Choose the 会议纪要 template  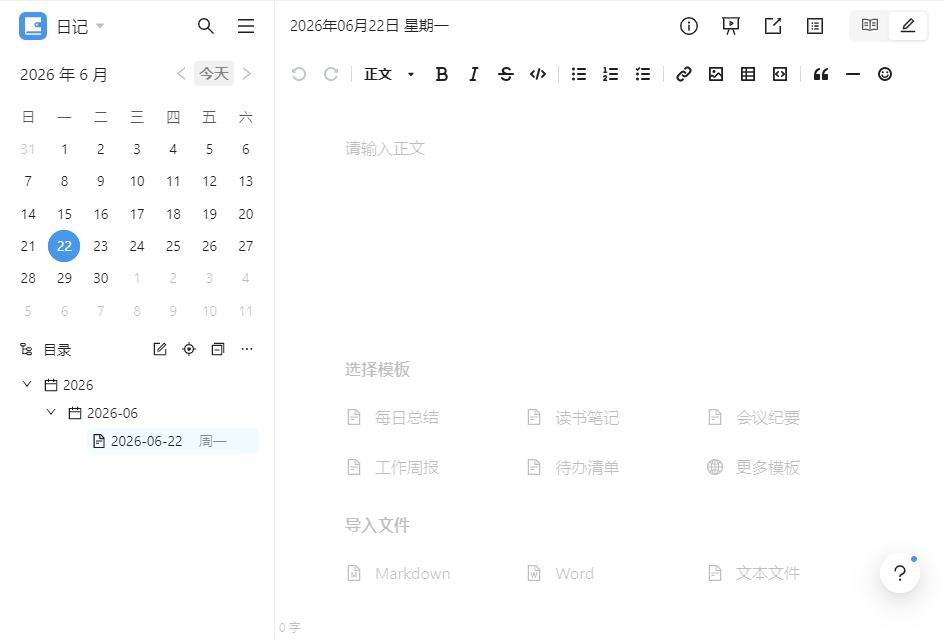pyautogui.click(x=753, y=417)
